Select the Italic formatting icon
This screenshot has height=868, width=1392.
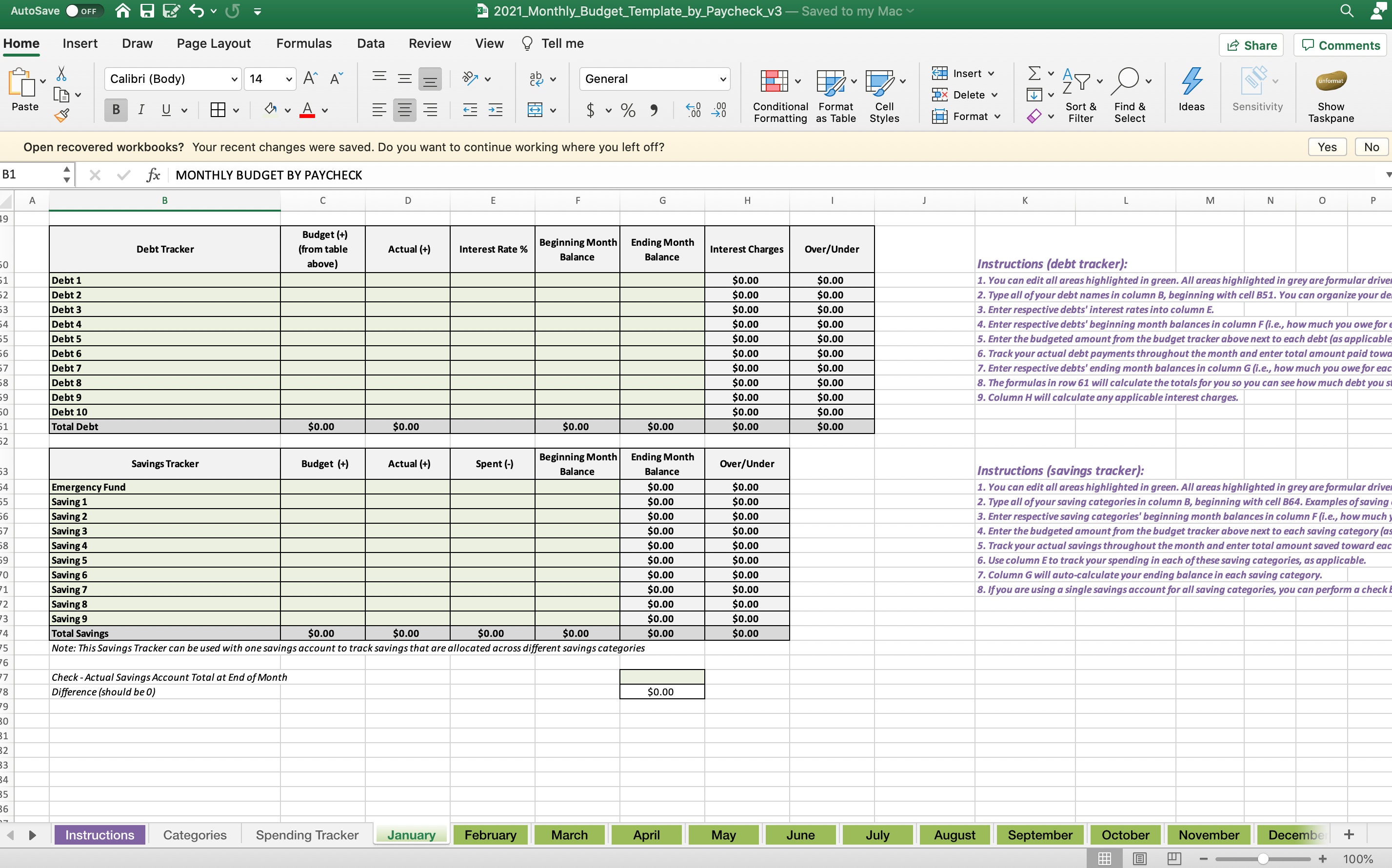click(140, 110)
